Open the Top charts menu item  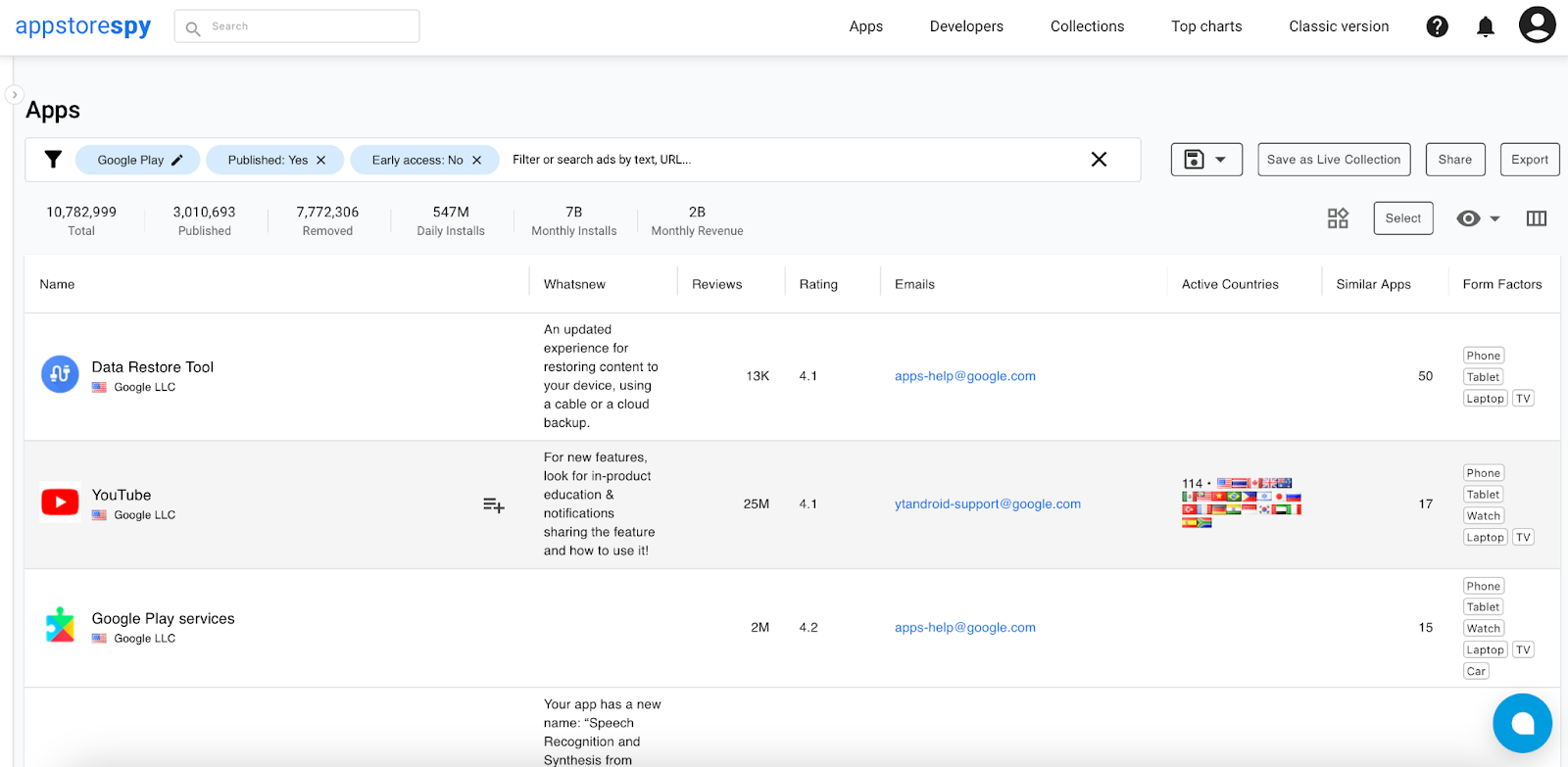point(1206,26)
